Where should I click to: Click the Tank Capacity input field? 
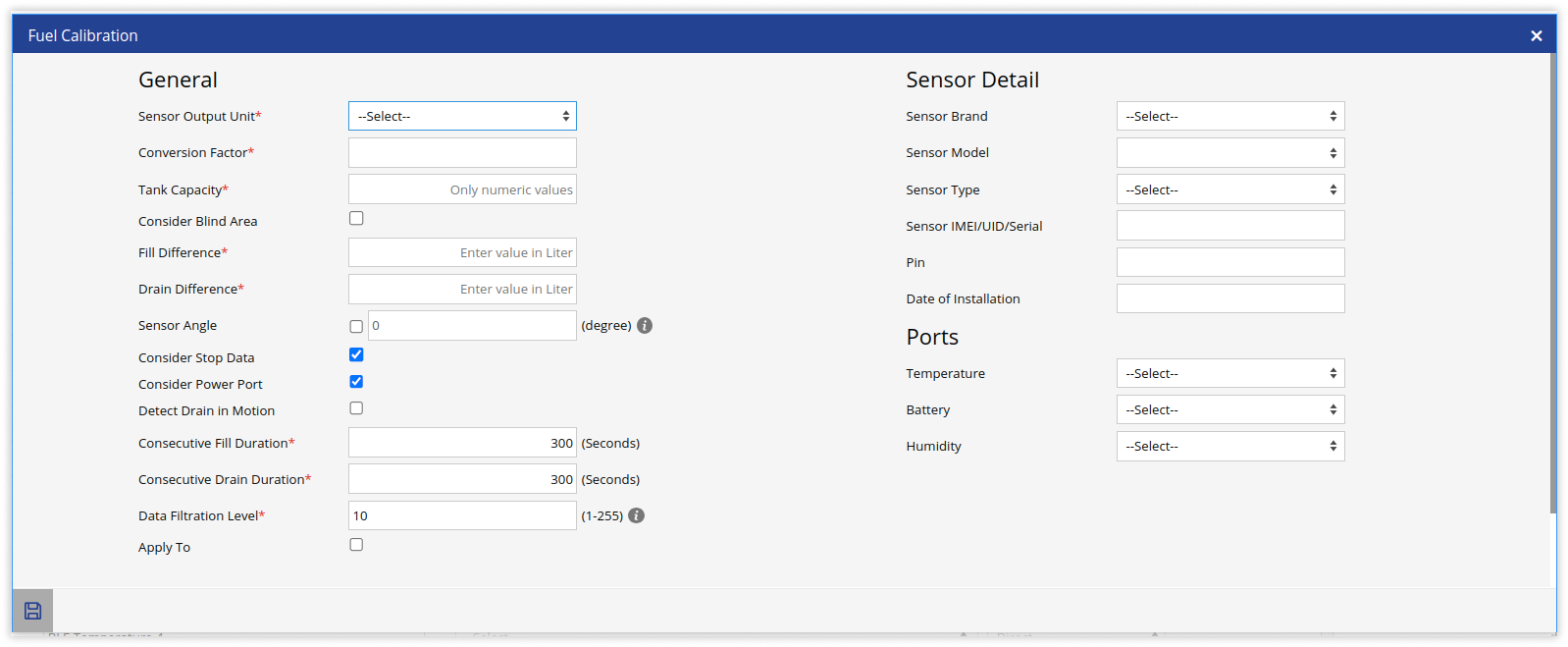click(x=462, y=189)
